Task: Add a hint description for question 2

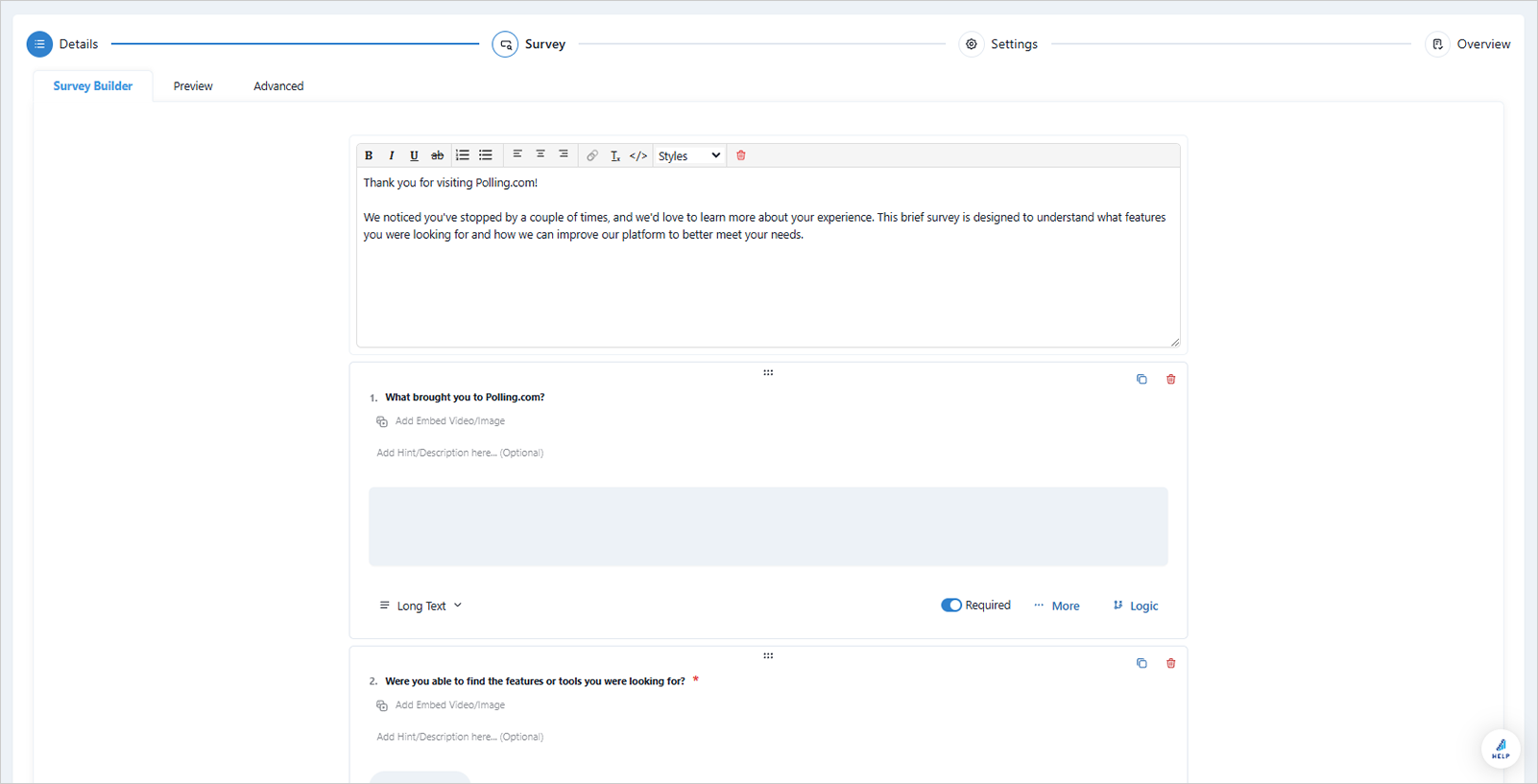Action: [460, 737]
